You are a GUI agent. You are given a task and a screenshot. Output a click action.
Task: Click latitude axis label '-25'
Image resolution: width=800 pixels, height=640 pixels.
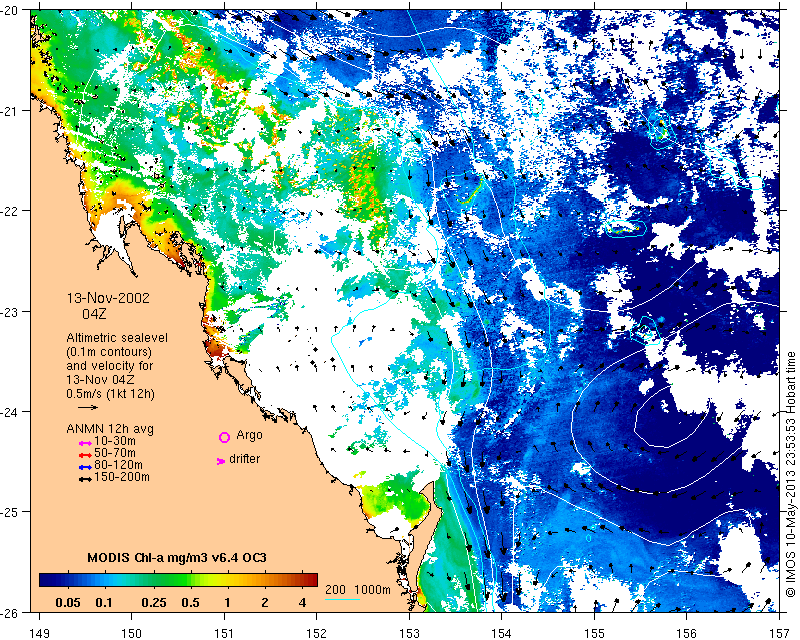pyautogui.click(x=9, y=512)
